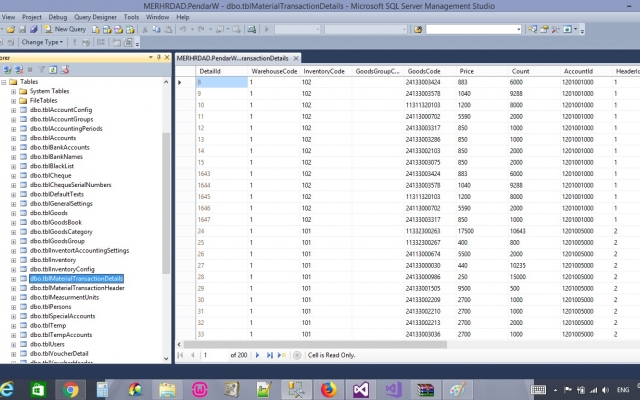Click the horizontal scrollbar of the data grid
Viewport: 640px width, 400px height.
point(315,344)
